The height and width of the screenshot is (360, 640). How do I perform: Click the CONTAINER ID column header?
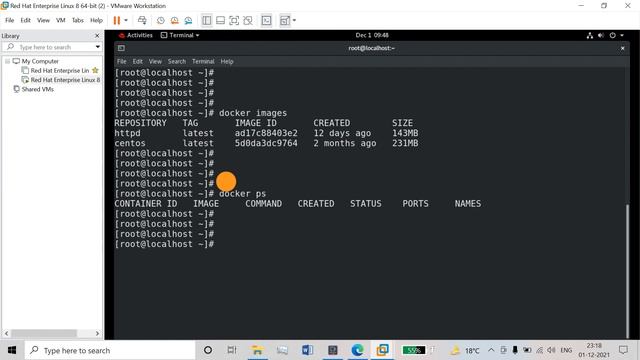click(146, 204)
